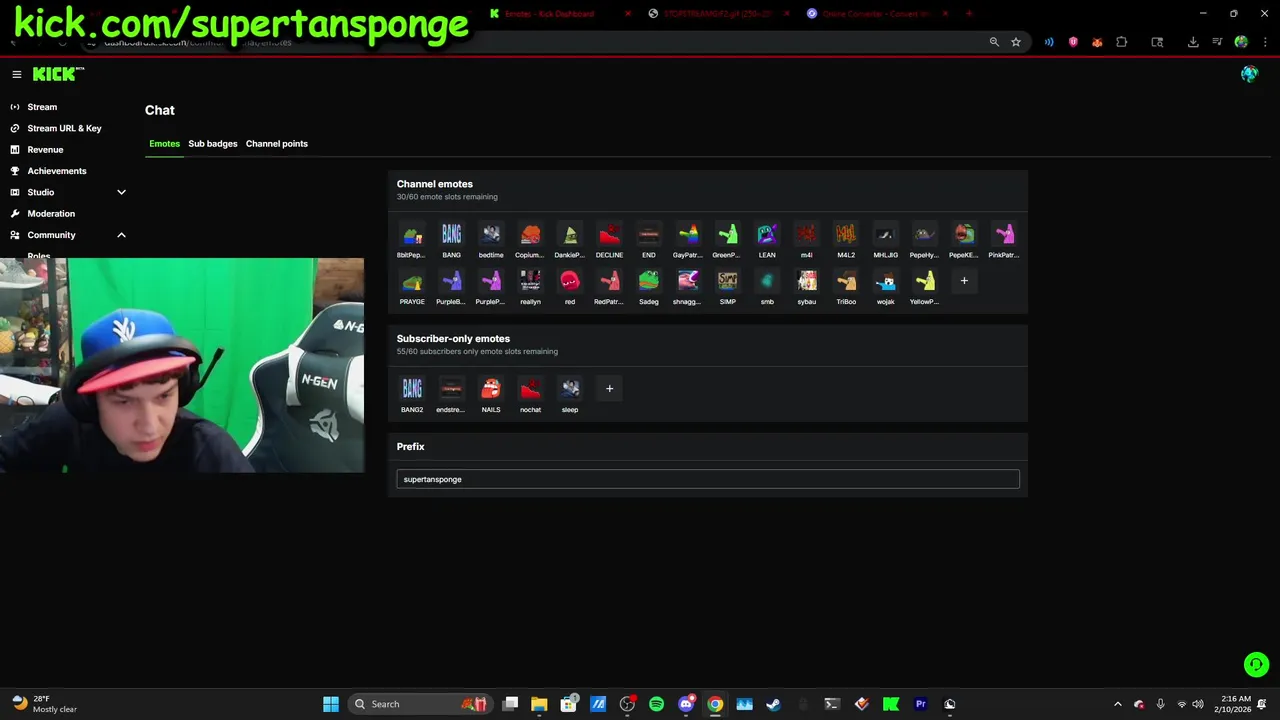
Task: Open the browser extensions puzzle icon
Action: [x=1121, y=42]
